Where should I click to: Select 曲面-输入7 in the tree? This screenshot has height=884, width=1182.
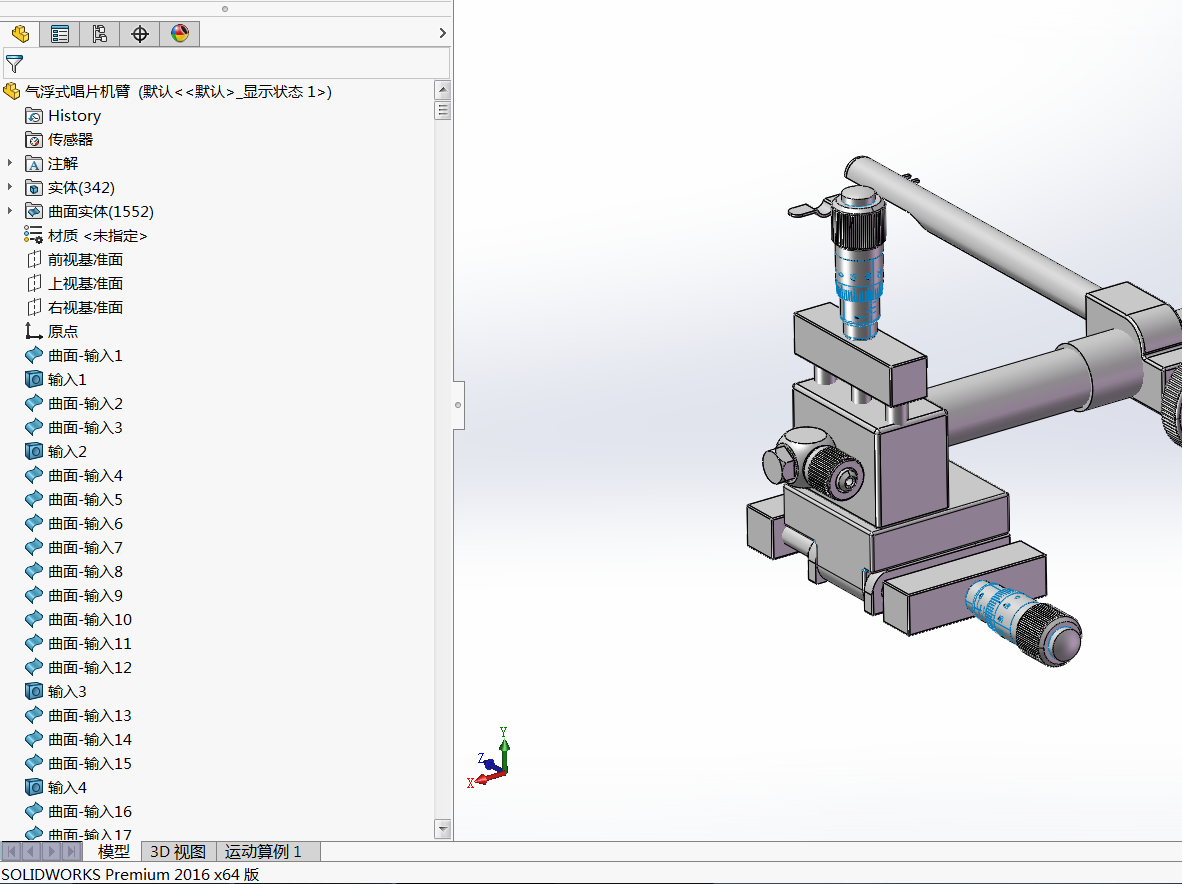point(85,548)
